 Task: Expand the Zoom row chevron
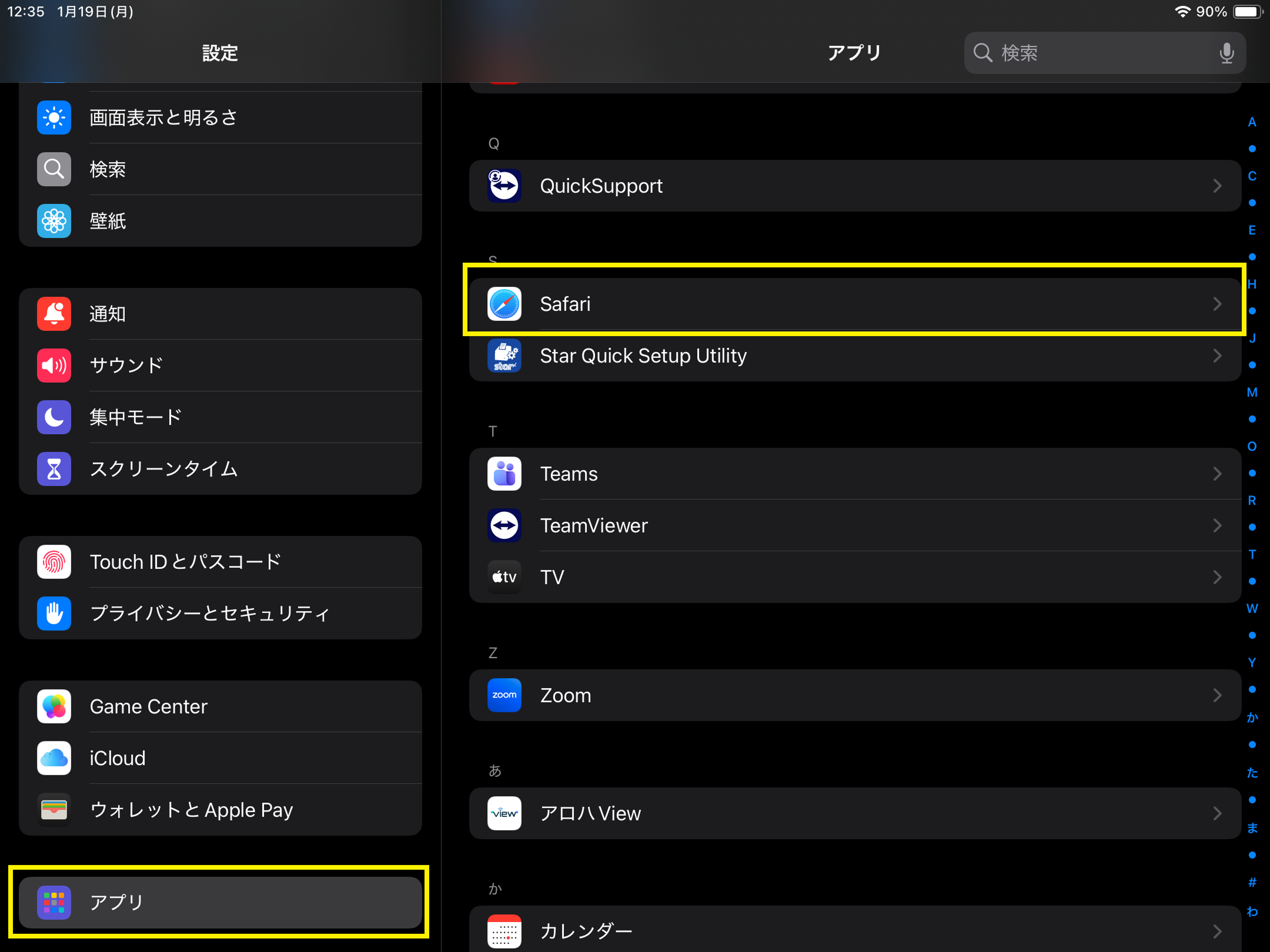click(1217, 695)
